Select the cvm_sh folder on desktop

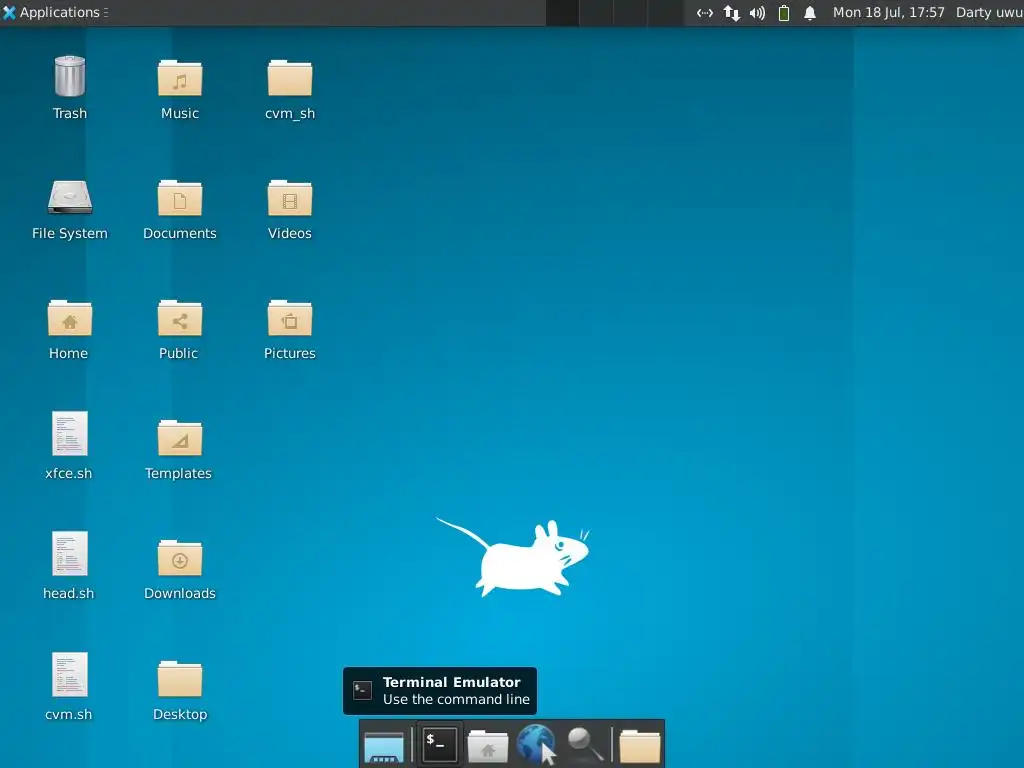tap(290, 78)
